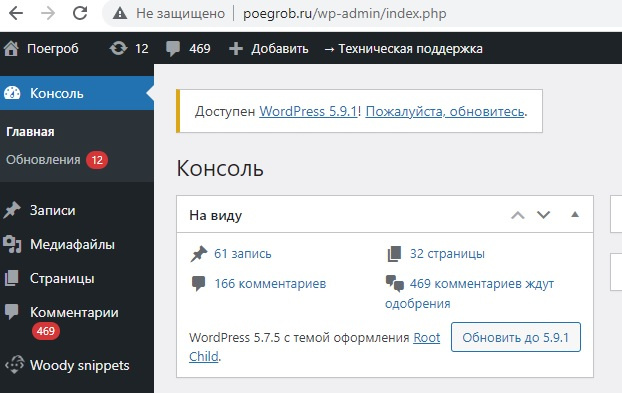Click the address bar URL poegrob.ru
This screenshot has height=393, width=622.
point(344,14)
